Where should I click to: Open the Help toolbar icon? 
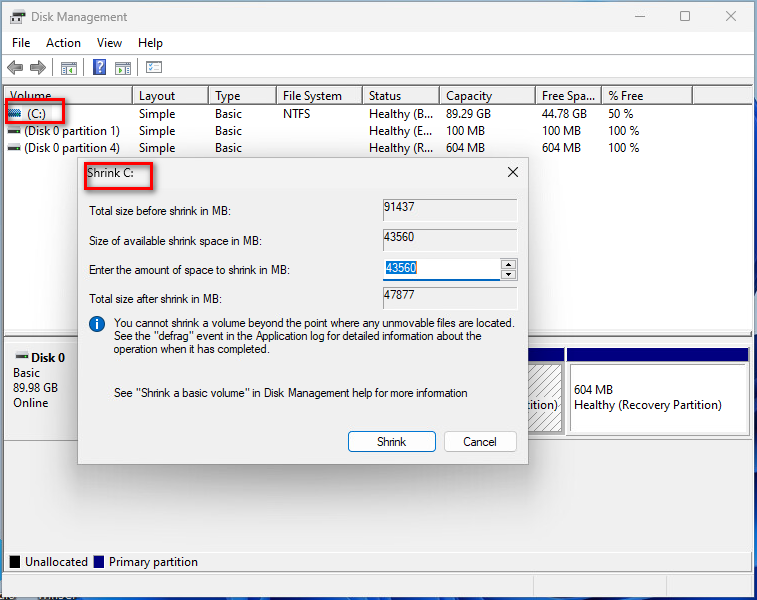[99, 67]
